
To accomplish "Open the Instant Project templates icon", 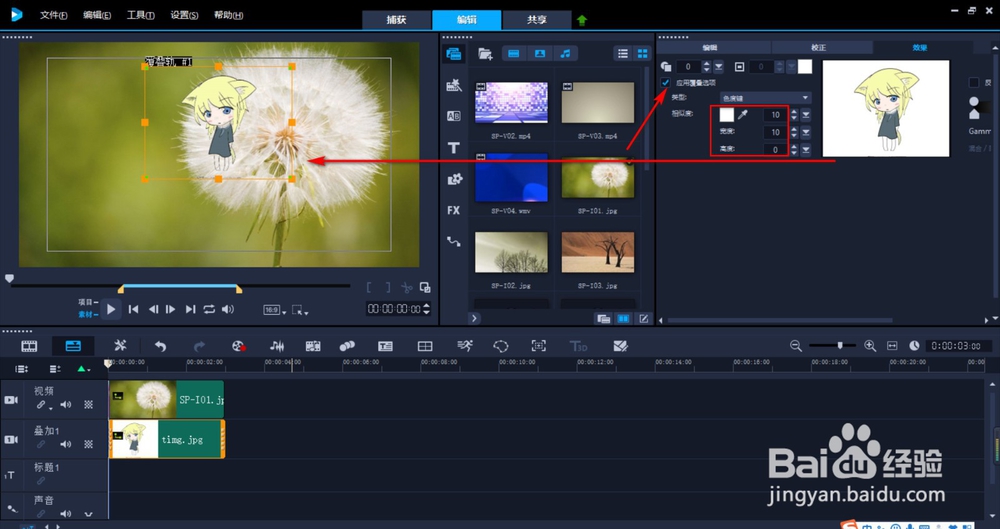I will click(x=454, y=86).
